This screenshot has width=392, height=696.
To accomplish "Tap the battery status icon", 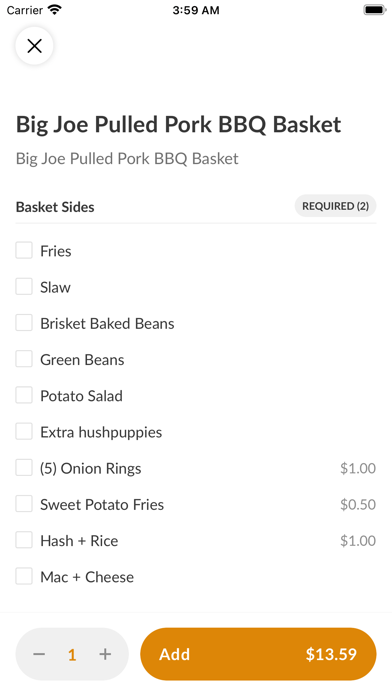I will coord(375,10).
